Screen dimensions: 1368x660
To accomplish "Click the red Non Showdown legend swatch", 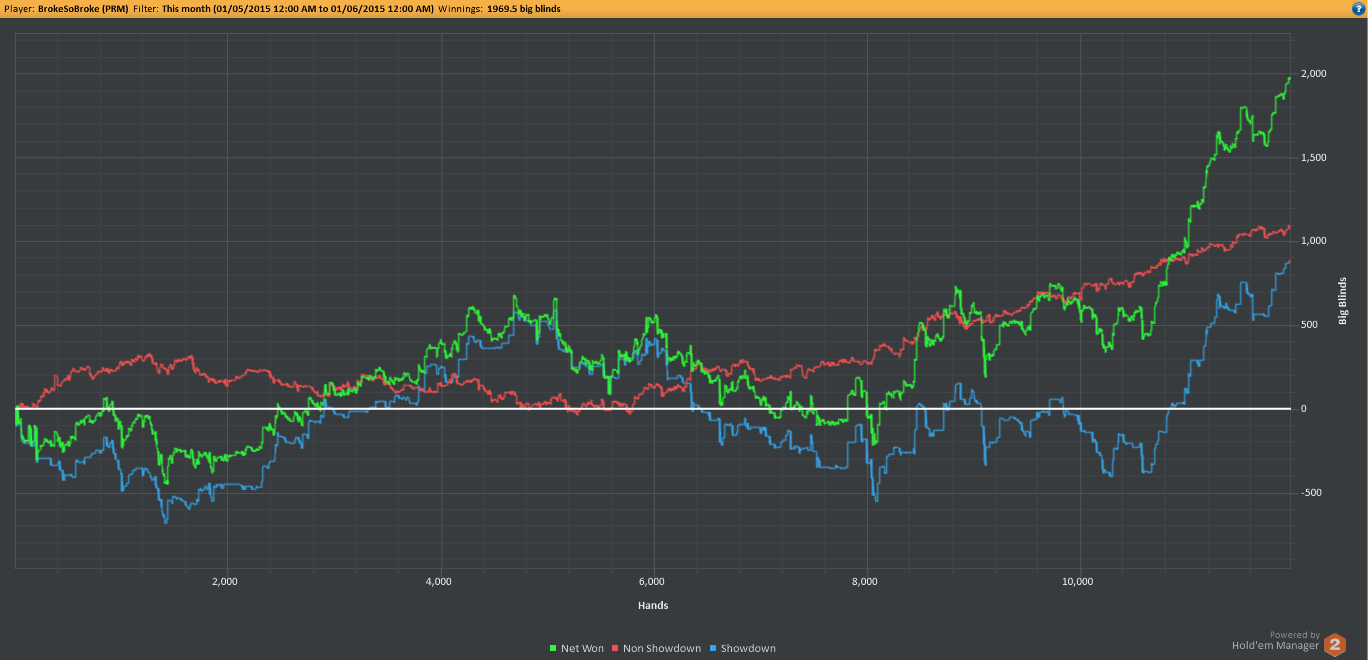I will (616, 649).
